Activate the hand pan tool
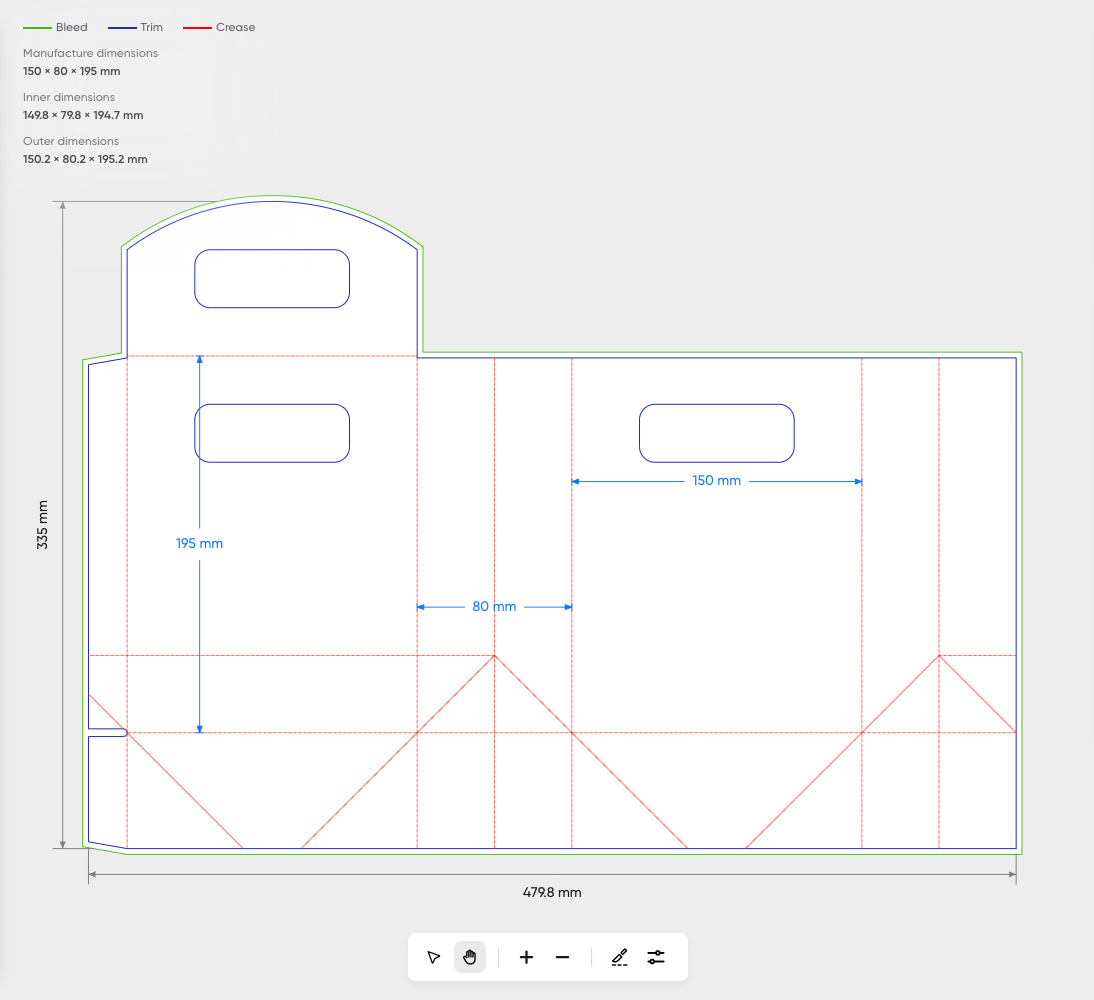This screenshot has width=1094, height=1000. tap(470, 957)
